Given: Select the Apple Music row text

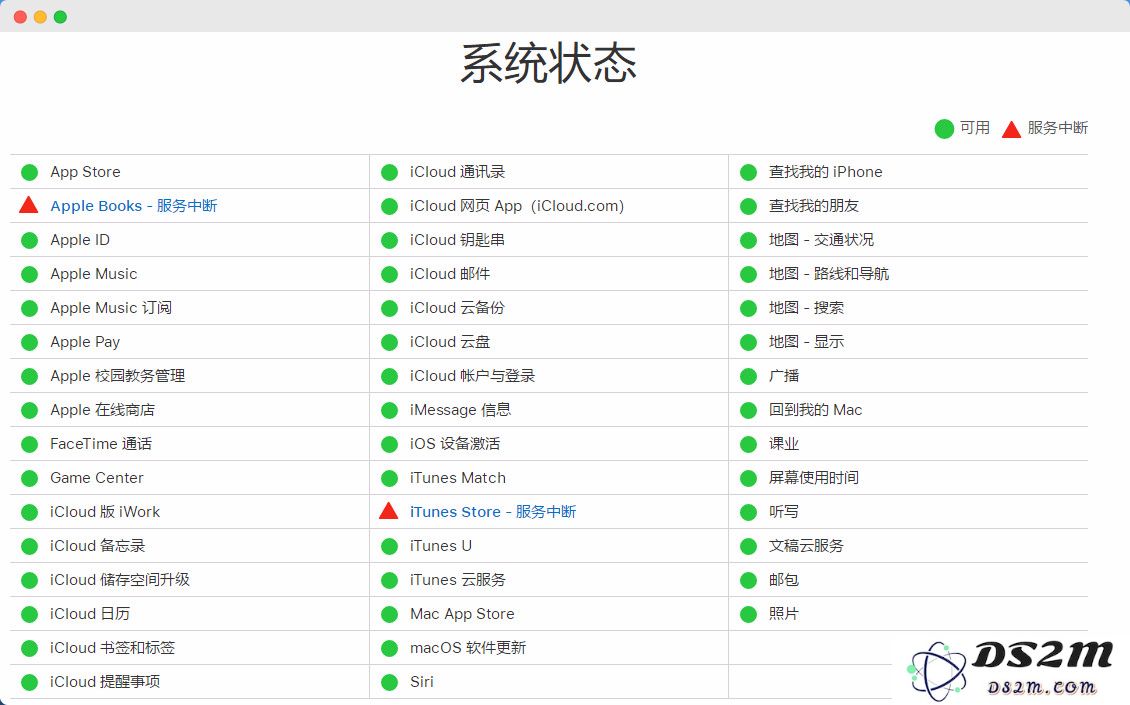Looking at the screenshot, I should click(94, 274).
